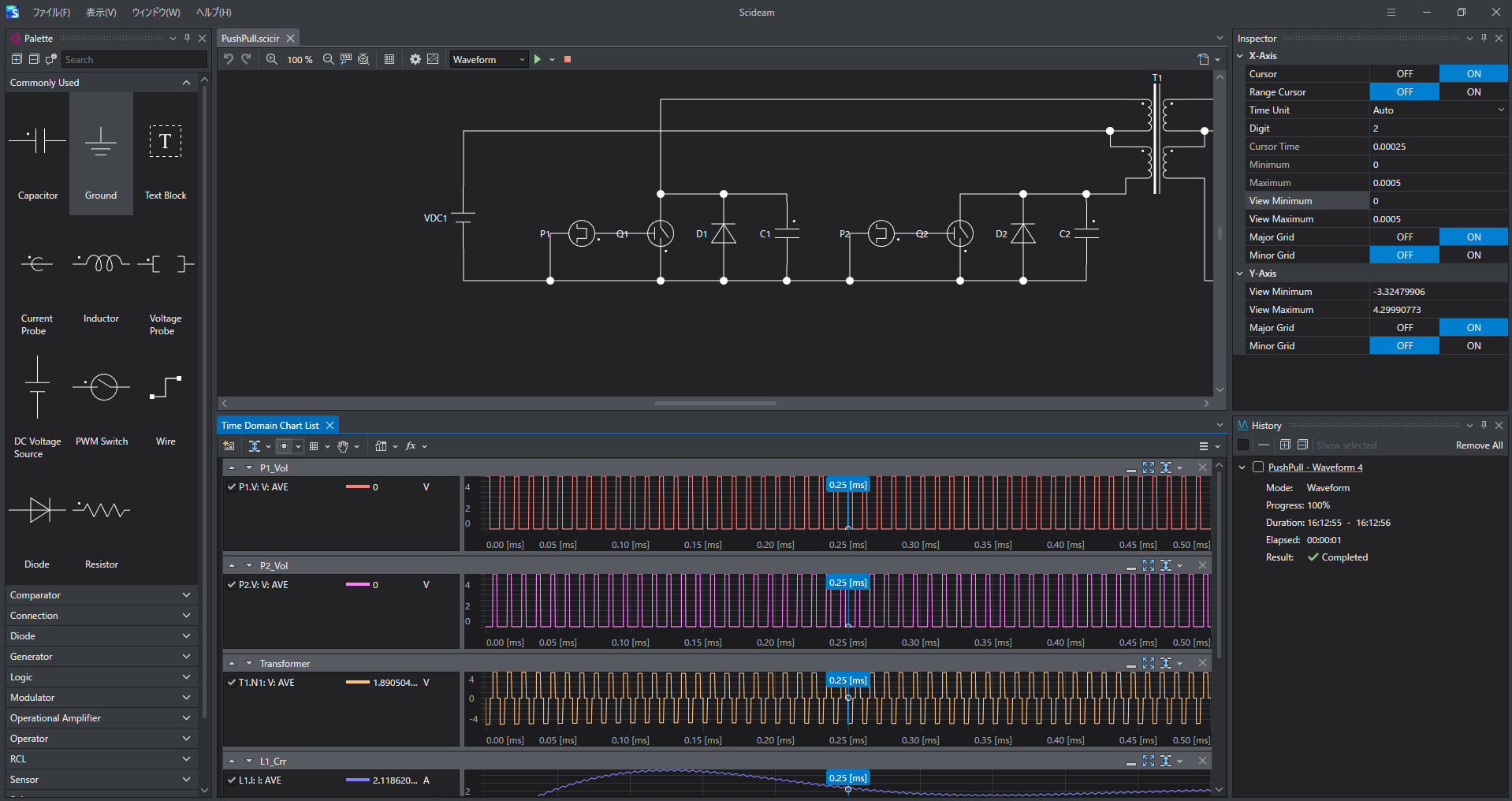Viewport: 1512px width, 801px height.
Task: Maximize the P1_Vol chart icon
Action: click(x=1149, y=468)
